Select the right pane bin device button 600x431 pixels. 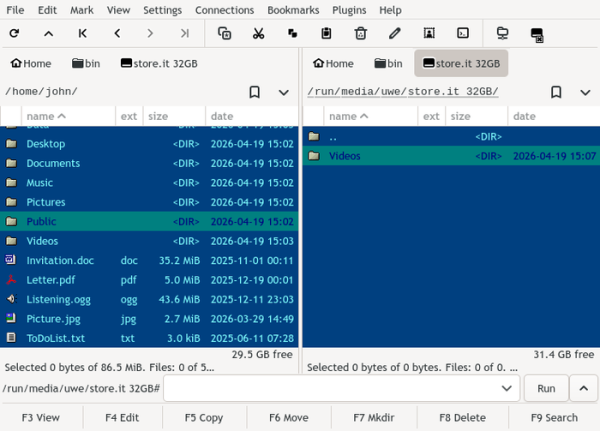388,63
